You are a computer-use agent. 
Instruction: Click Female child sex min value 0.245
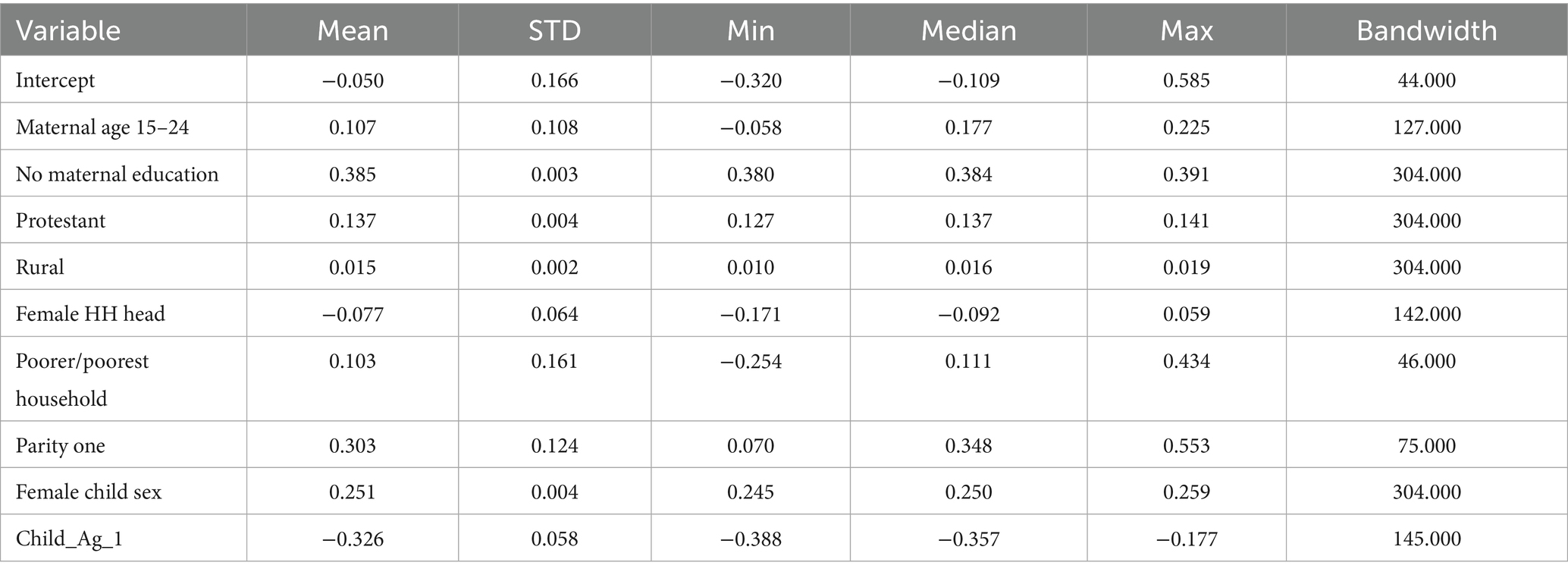pos(751,492)
